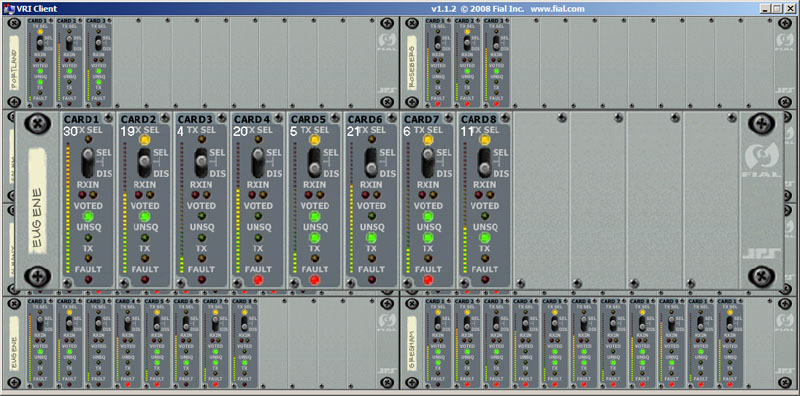Click the CARD1 heading in enlarged Eugene rack
Viewport: 800px width, 396px height.
click(81, 119)
